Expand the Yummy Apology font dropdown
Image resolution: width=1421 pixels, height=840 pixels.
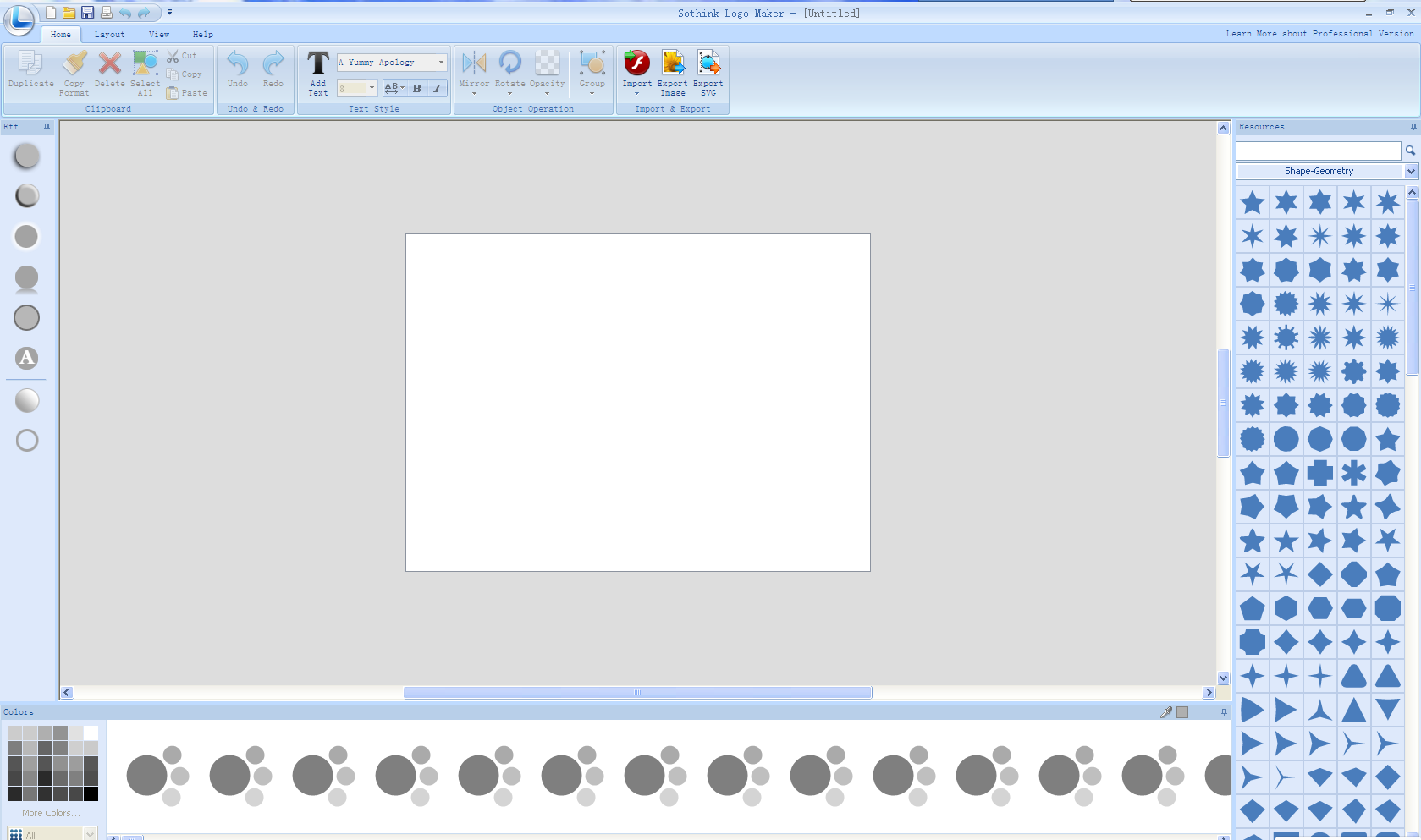441,63
